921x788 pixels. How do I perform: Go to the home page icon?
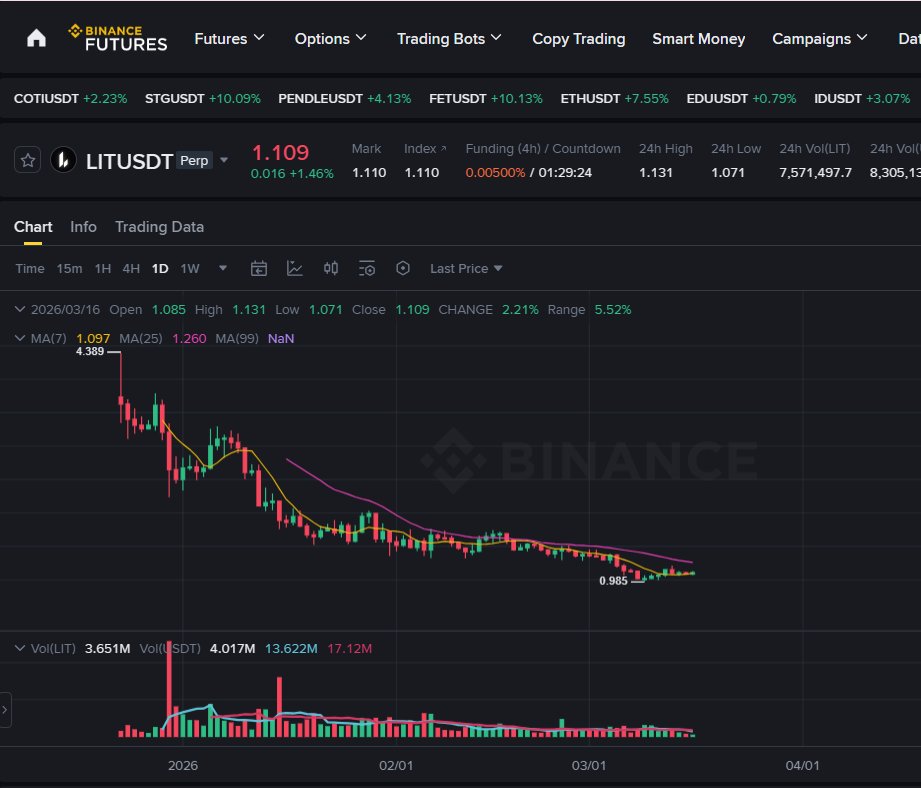(x=36, y=39)
